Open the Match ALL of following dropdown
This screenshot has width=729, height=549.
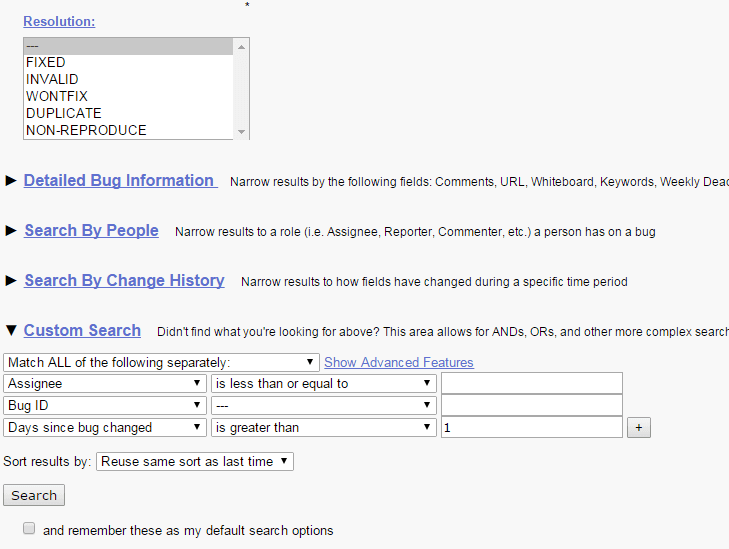(x=161, y=362)
